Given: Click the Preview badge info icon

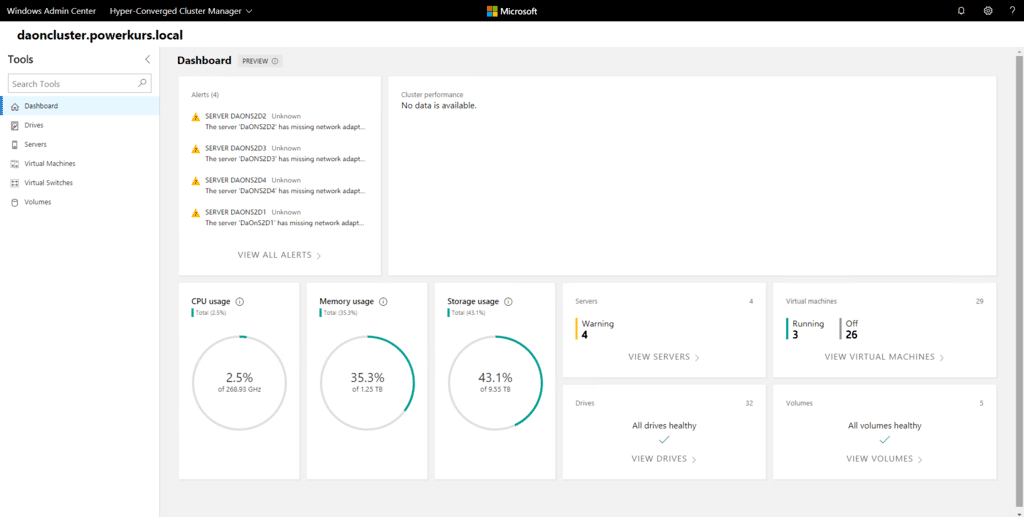Looking at the screenshot, I should (275, 61).
